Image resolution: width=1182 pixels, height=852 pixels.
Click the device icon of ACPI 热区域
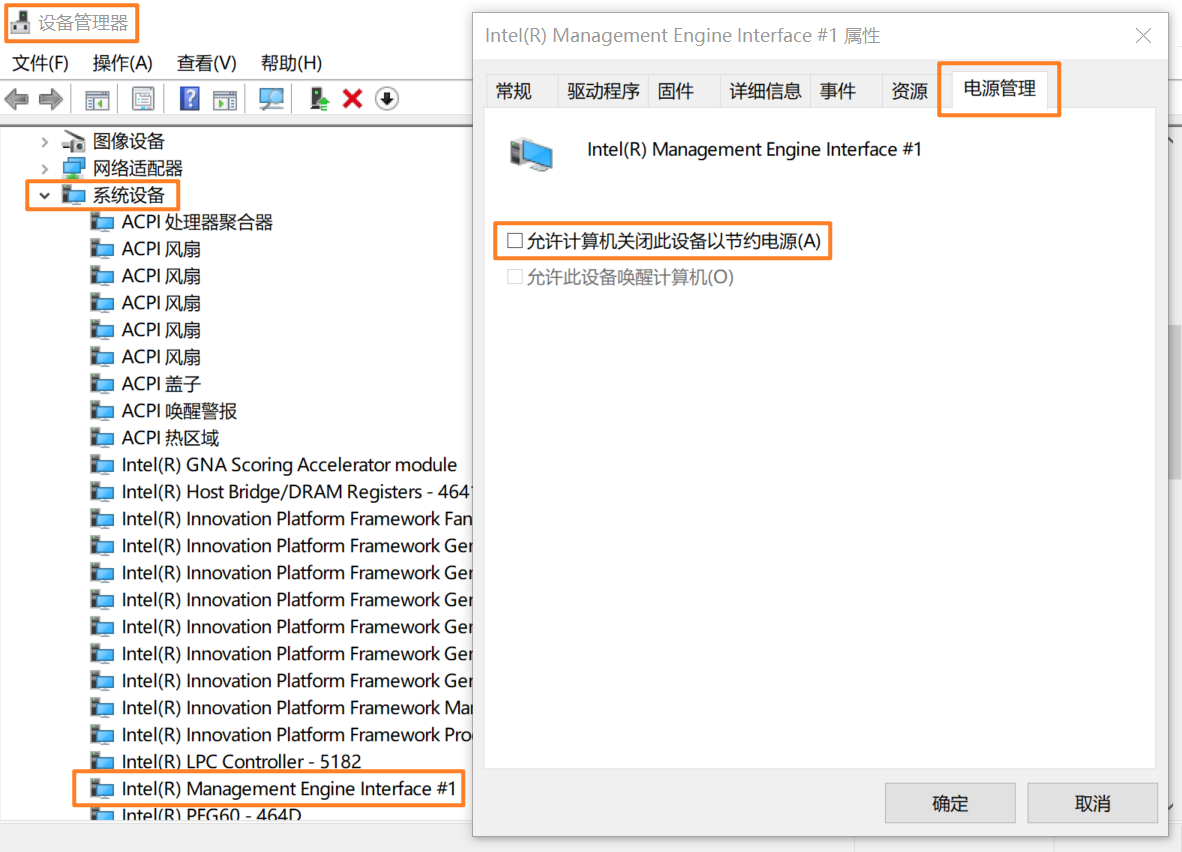click(102, 438)
